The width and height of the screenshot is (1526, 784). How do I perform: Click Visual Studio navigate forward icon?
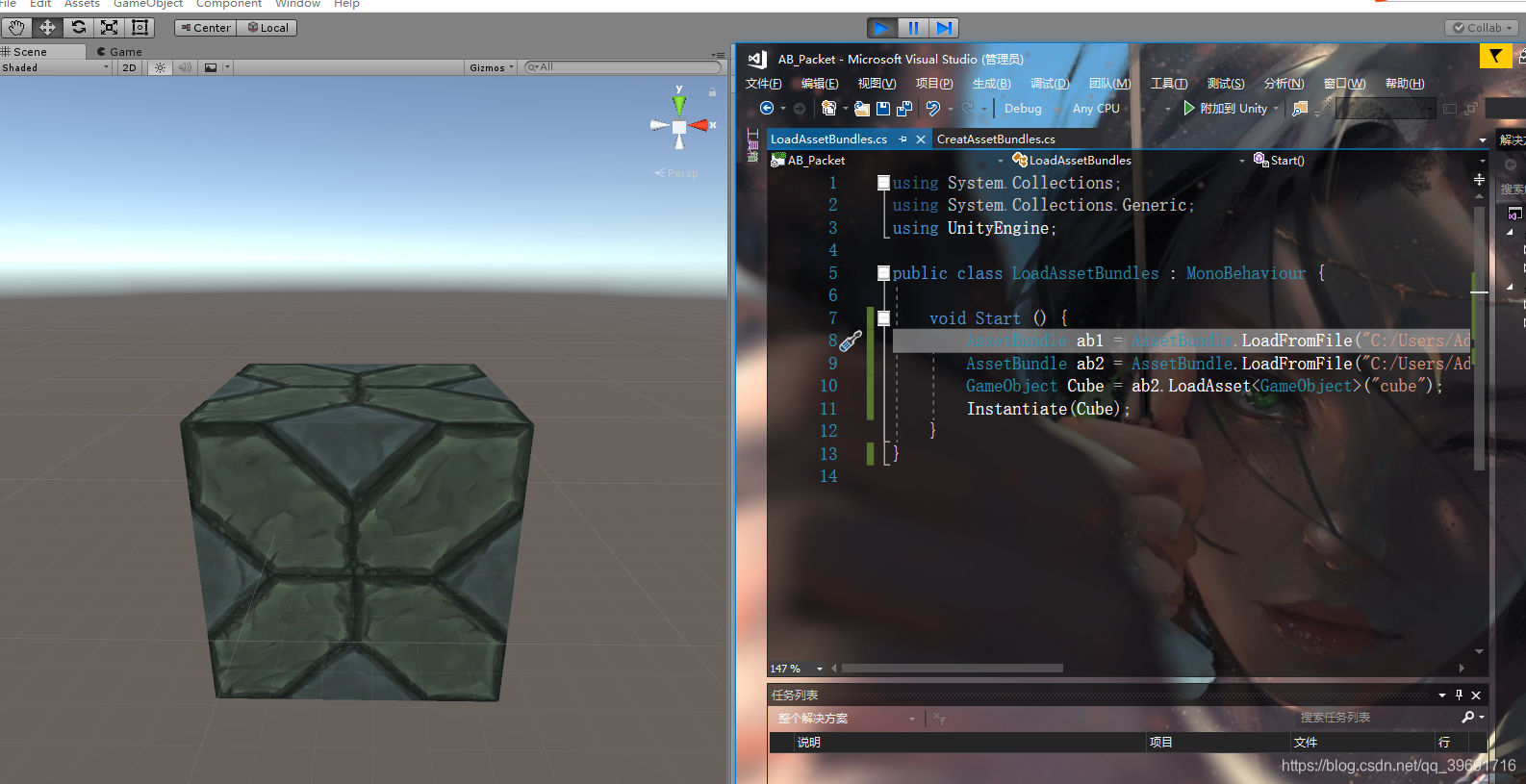coord(800,109)
